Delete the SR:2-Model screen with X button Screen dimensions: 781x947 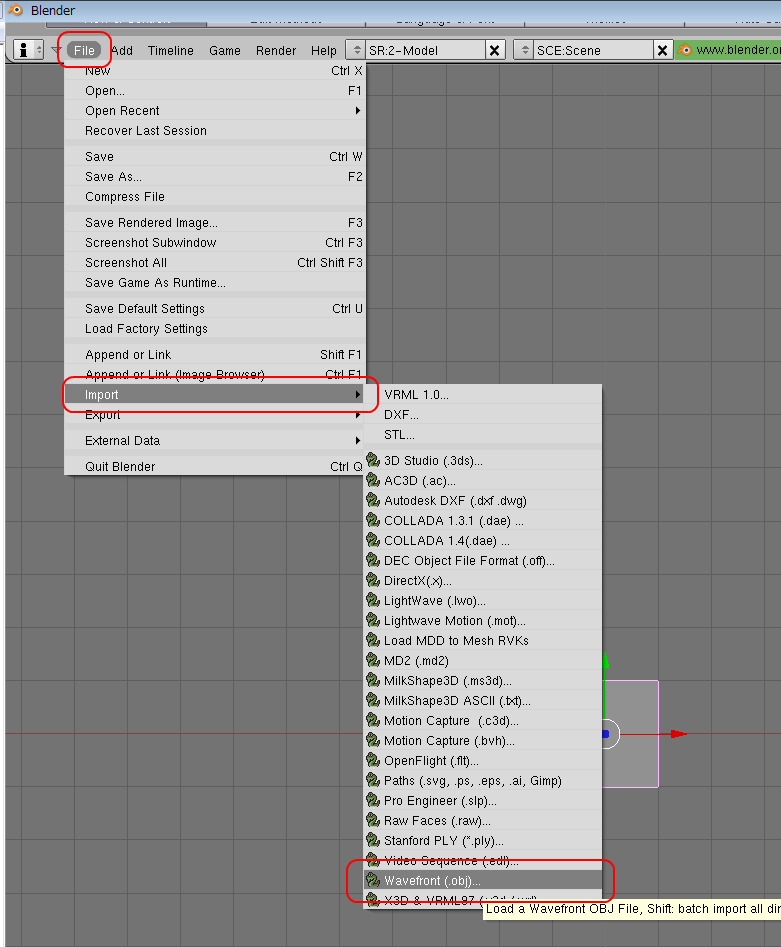(x=494, y=50)
